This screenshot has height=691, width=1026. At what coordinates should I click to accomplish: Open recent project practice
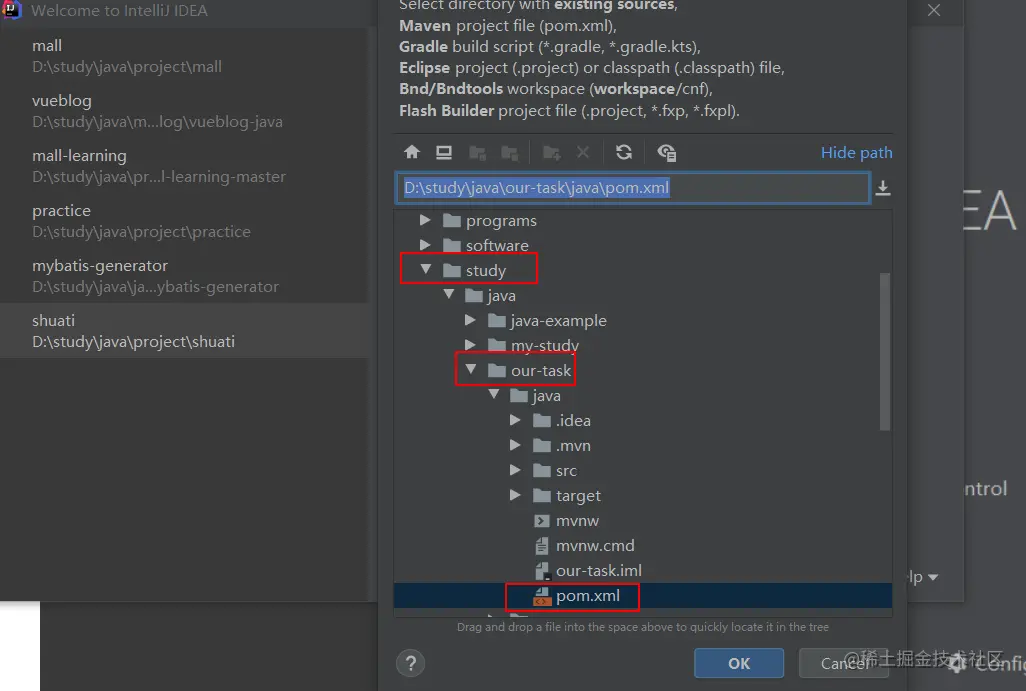(x=184, y=221)
